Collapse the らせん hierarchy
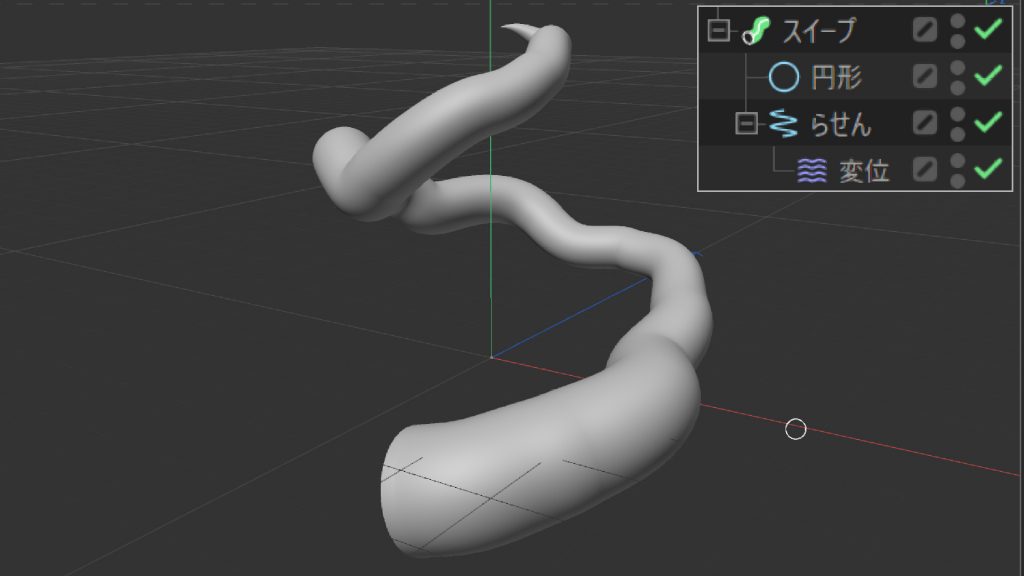Image resolution: width=1024 pixels, height=576 pixels. point(745,123)
